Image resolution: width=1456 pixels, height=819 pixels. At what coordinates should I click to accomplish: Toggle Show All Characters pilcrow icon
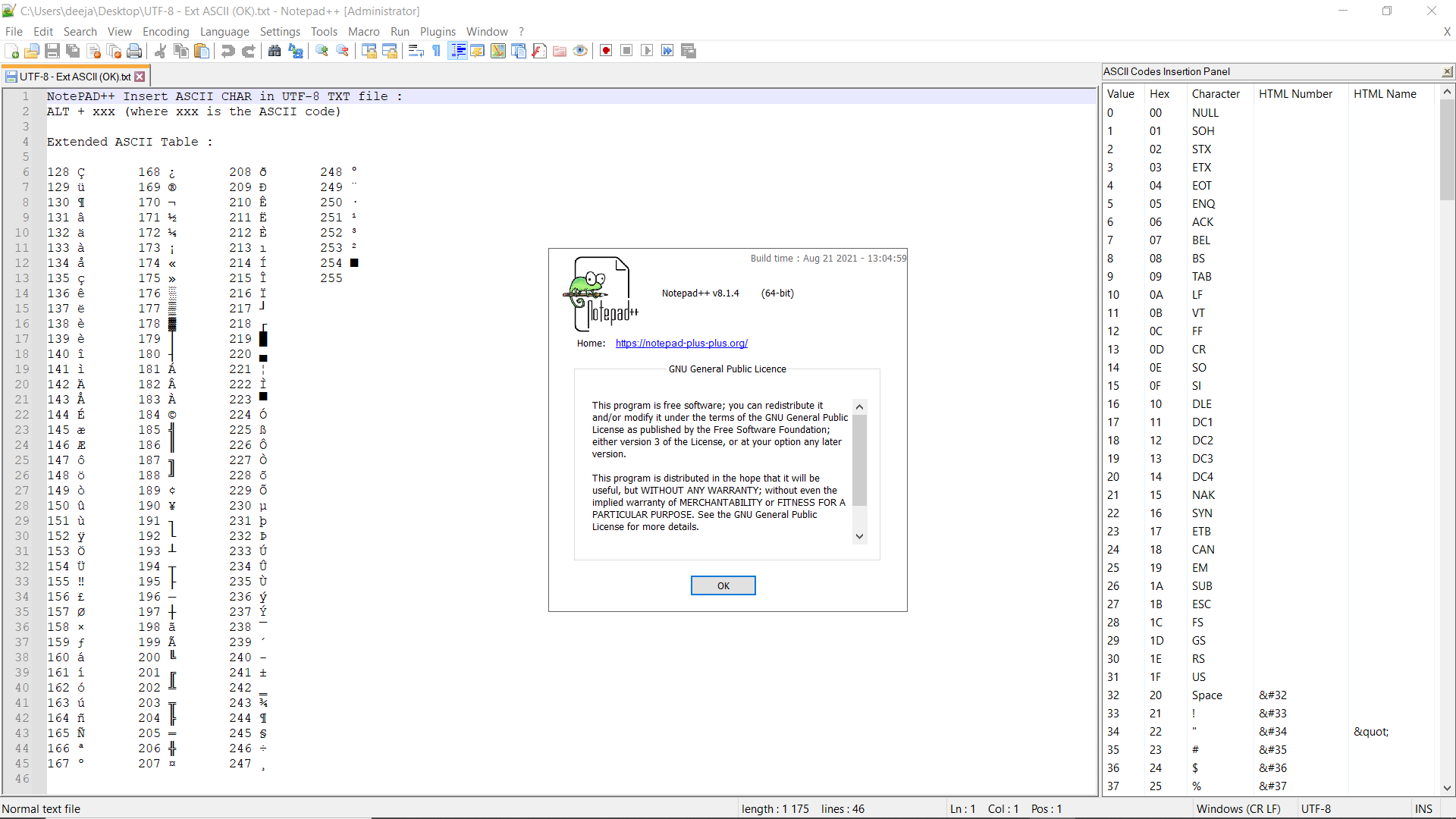click(x=437, y=51)
